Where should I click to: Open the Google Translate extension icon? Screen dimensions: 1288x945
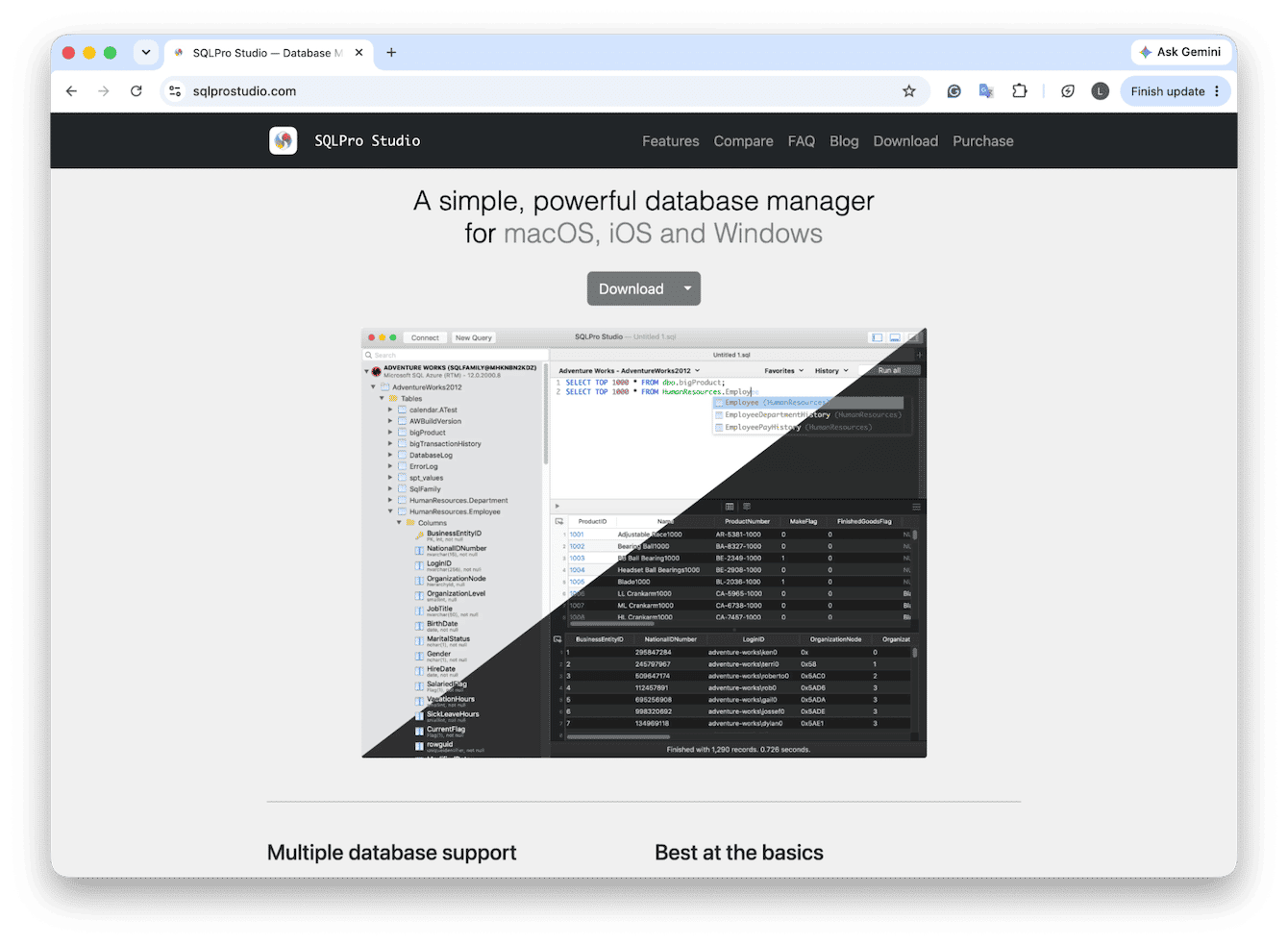986,91
